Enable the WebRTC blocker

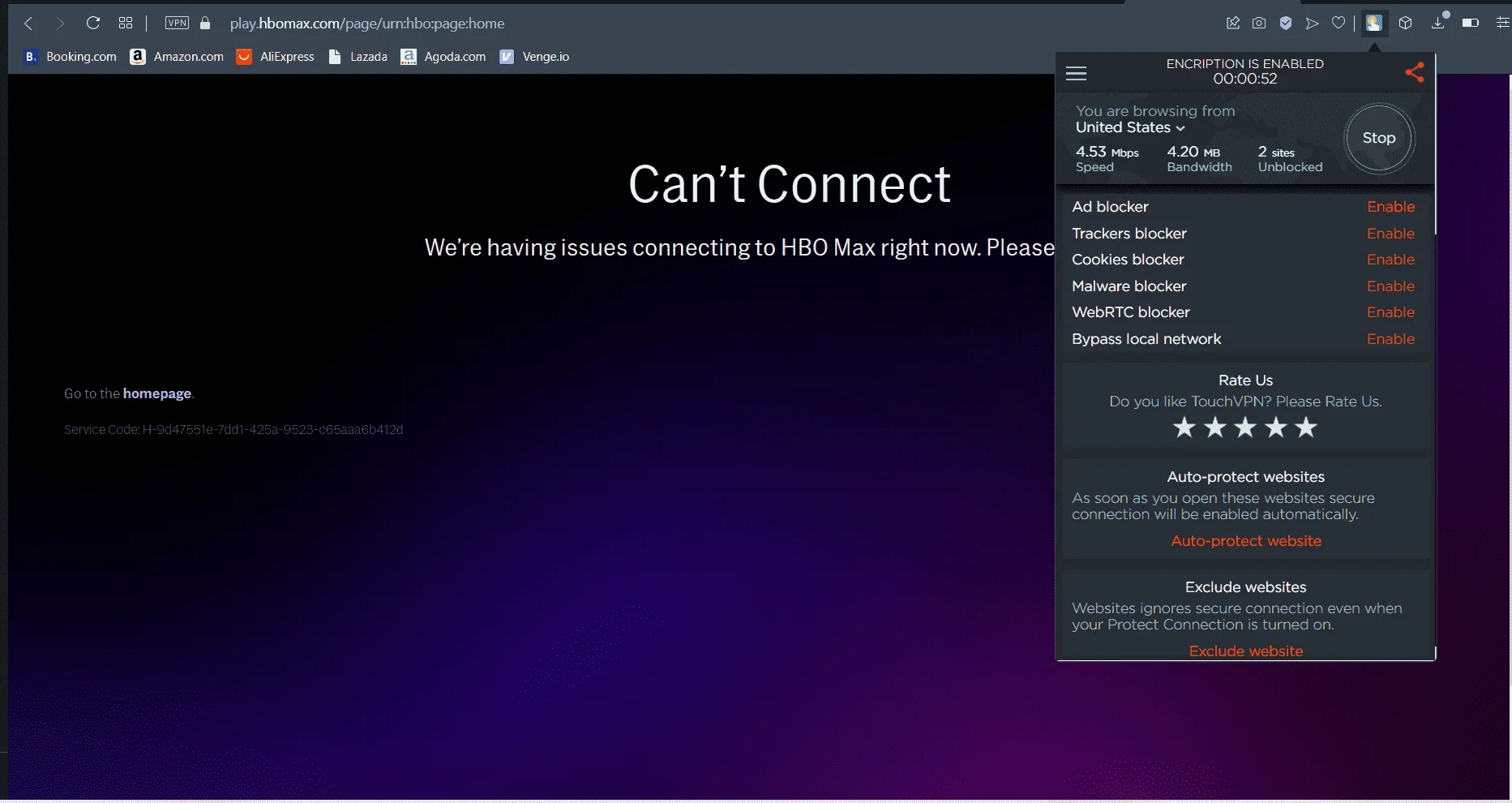tap(1390, 312)
